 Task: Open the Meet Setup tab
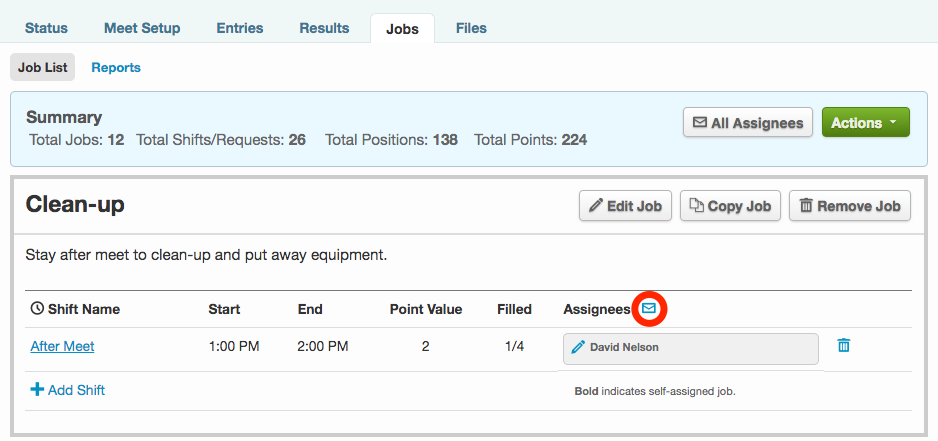point(142,28)
